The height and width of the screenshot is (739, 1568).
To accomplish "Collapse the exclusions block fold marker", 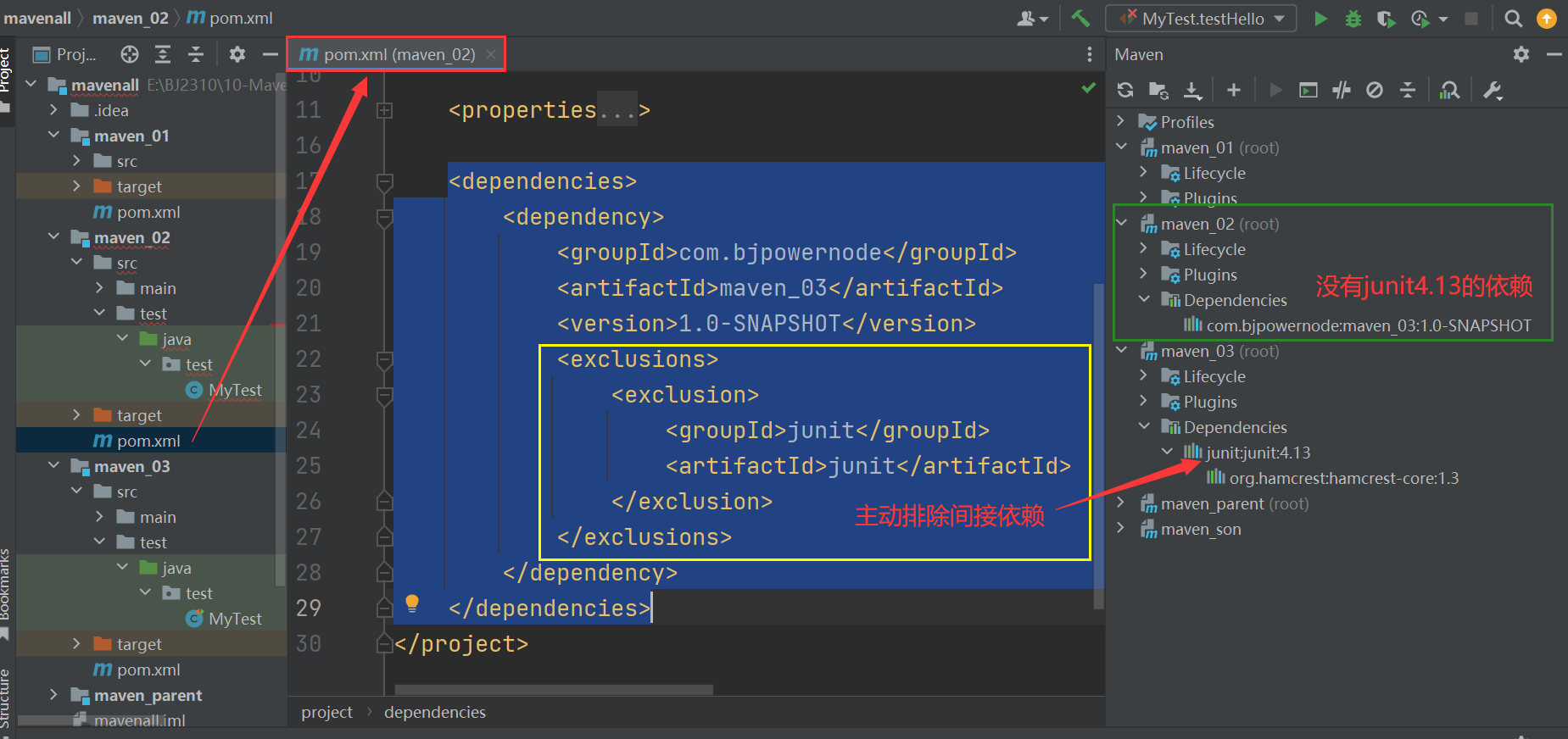I will pos(384,359).
